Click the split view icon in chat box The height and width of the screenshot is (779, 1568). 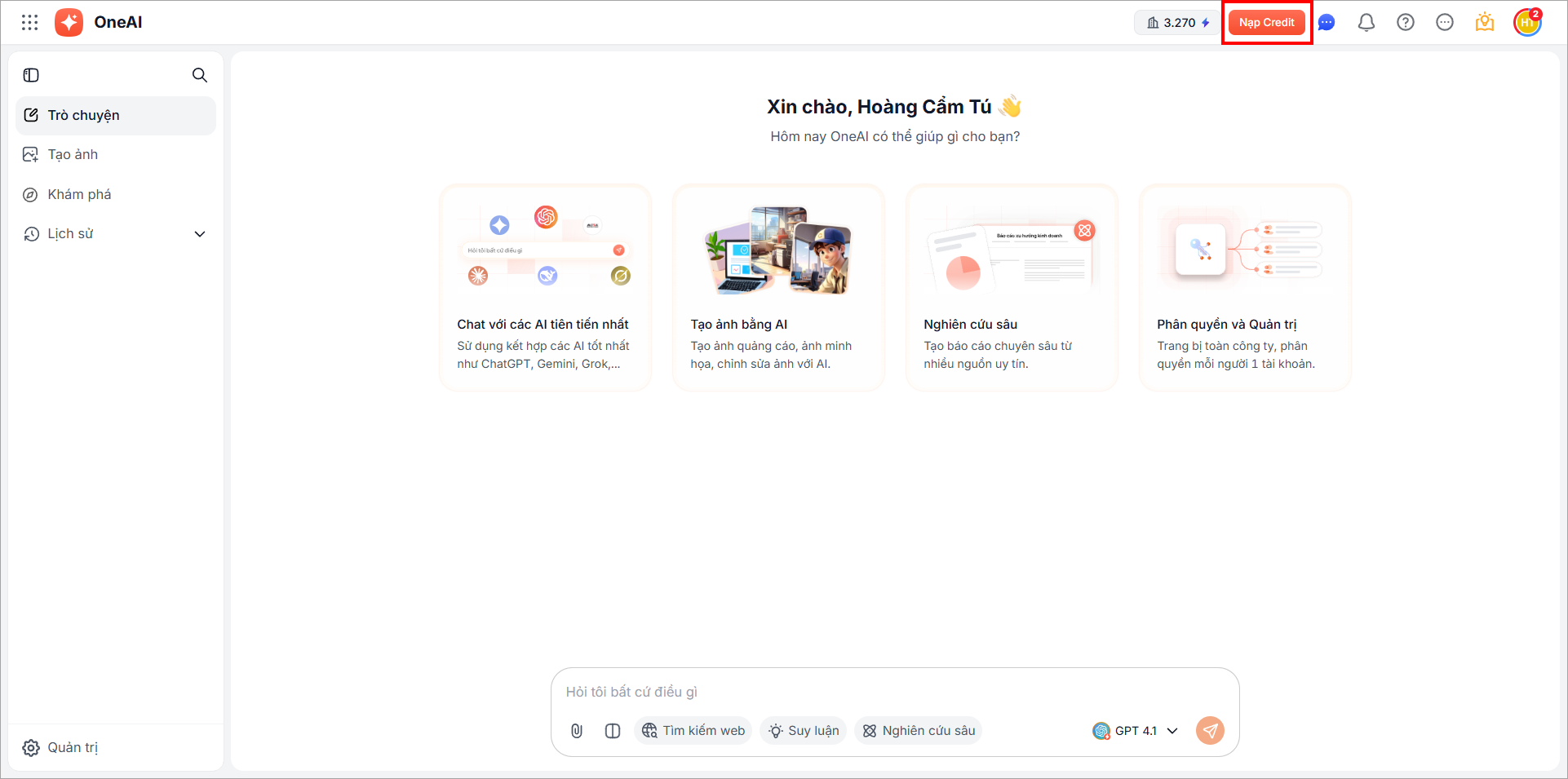pyautogui.click(x=613, y=731)
